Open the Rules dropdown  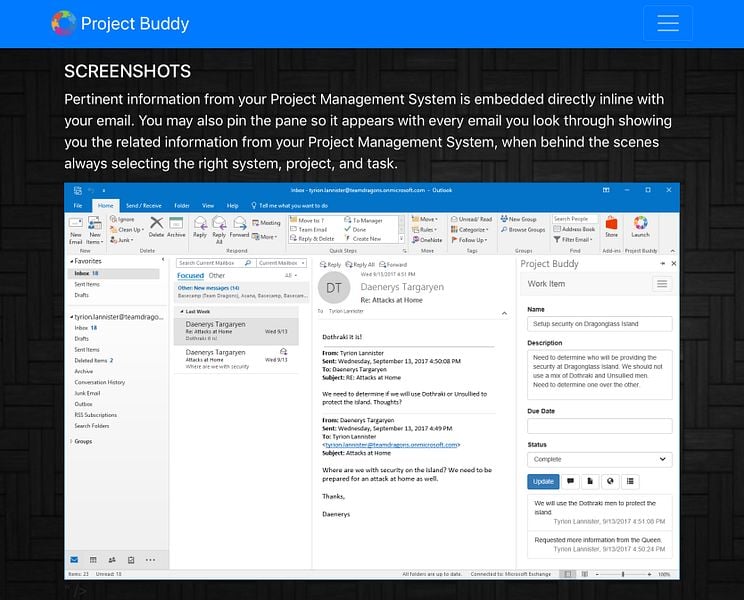[424, 230]
